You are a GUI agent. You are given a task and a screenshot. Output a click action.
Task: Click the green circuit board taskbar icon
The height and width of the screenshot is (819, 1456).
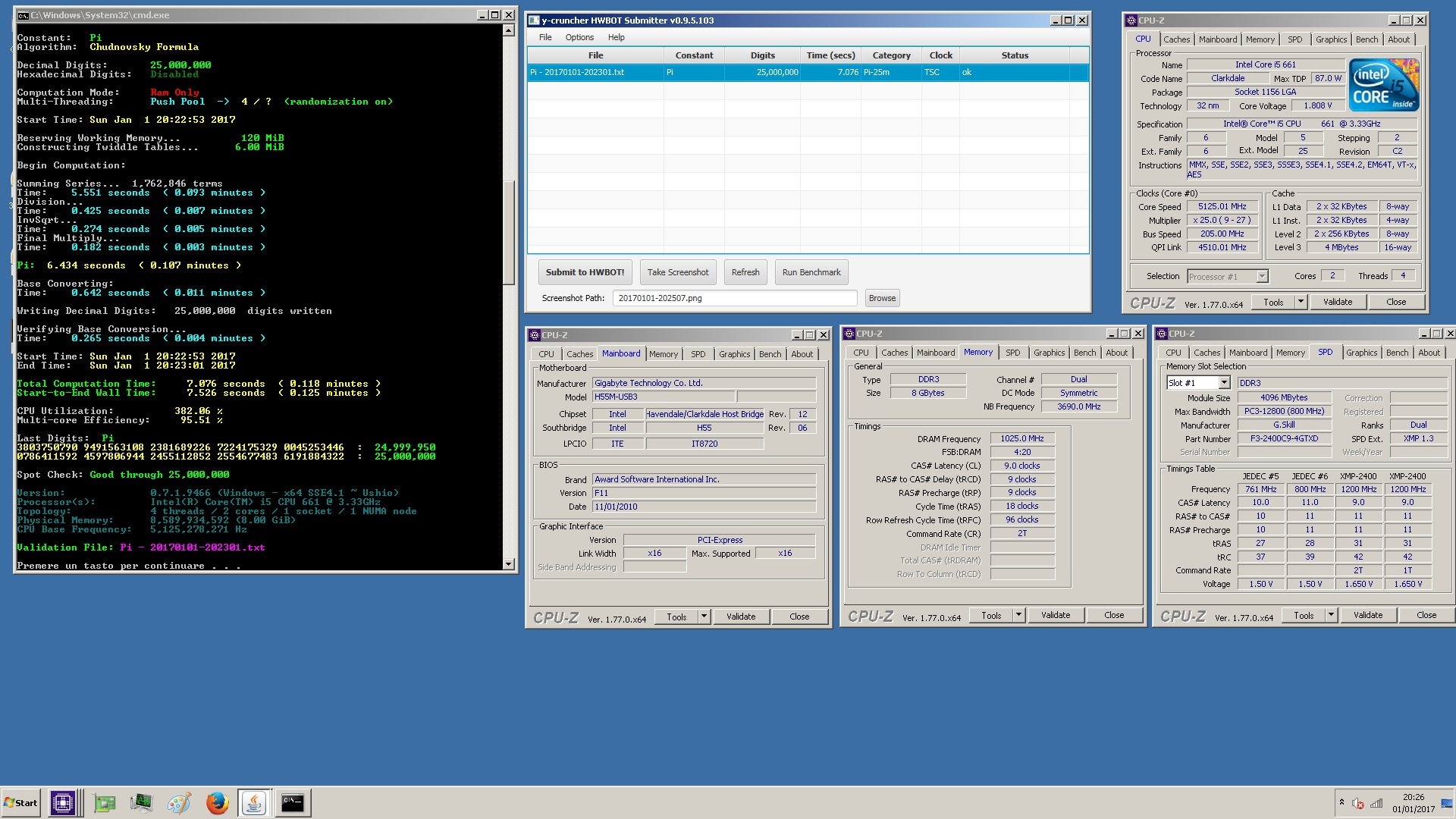coord(105,802)
